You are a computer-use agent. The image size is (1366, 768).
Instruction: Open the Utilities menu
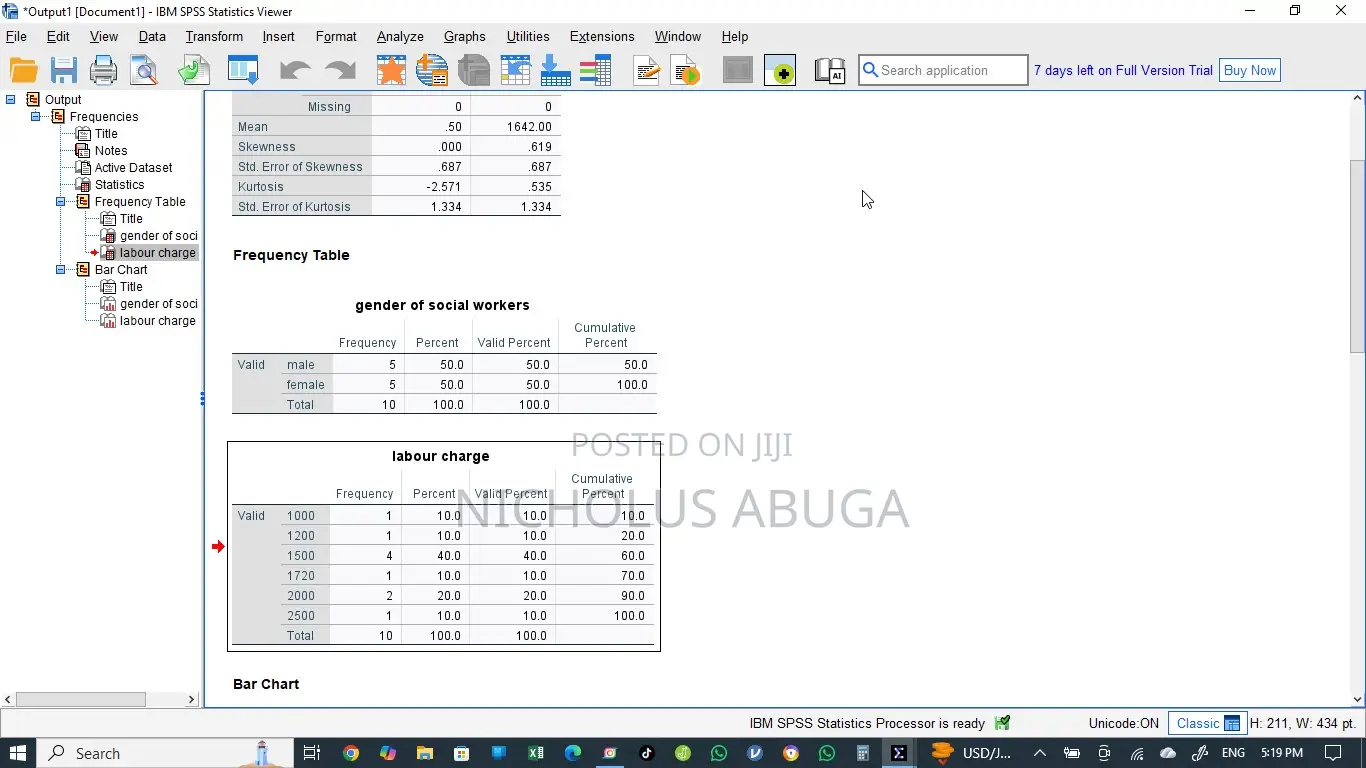528,36
